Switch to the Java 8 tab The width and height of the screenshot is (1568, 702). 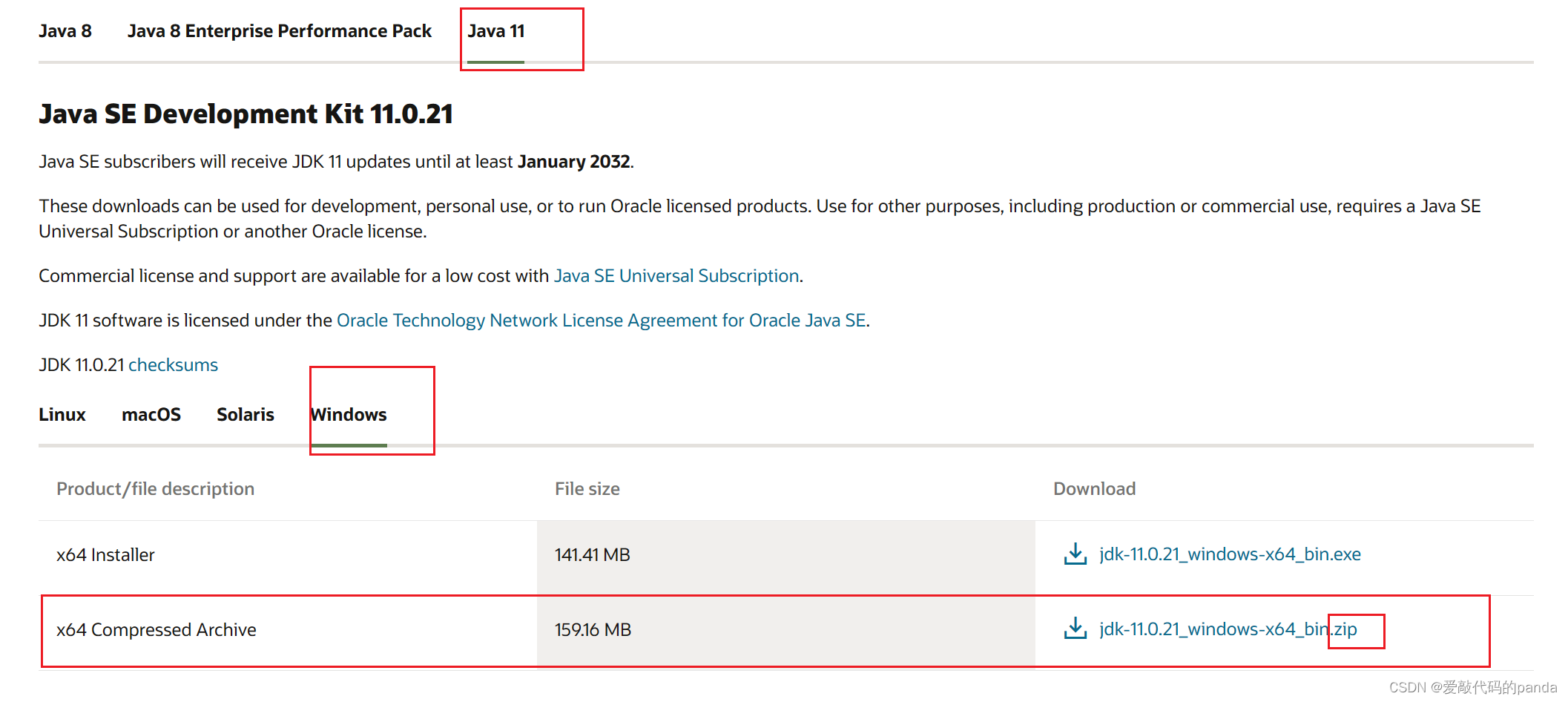pos(65,31)
